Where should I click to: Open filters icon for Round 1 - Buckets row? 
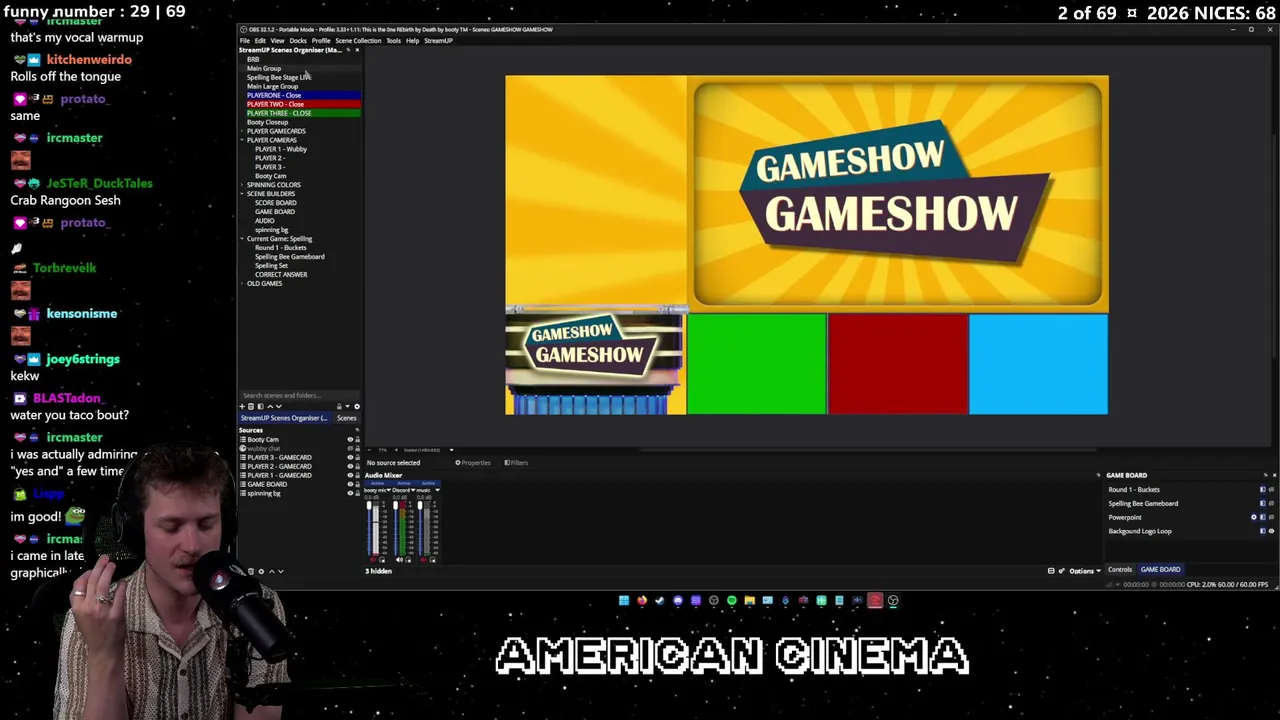1263,489
